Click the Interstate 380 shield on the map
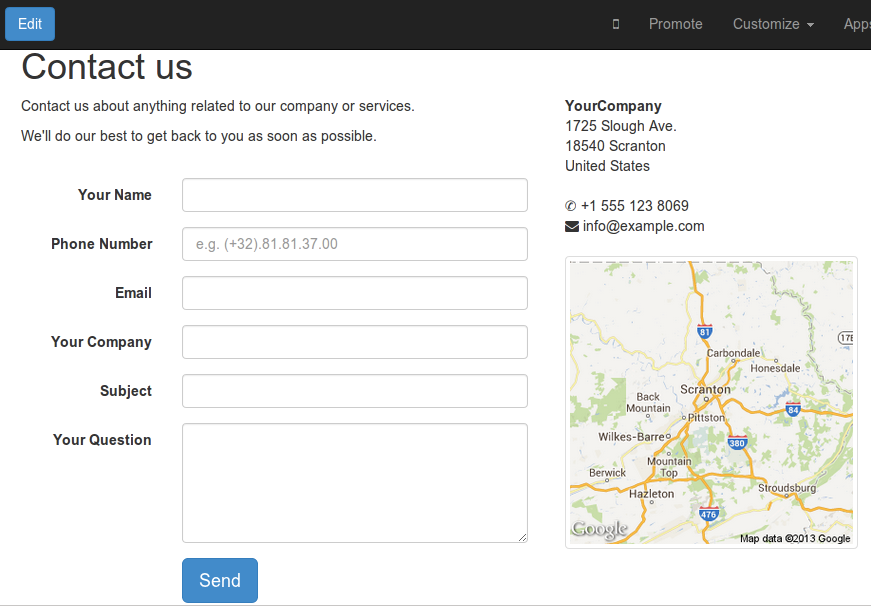The width and height of the screenshot is (871, 606). coord(738,442)
